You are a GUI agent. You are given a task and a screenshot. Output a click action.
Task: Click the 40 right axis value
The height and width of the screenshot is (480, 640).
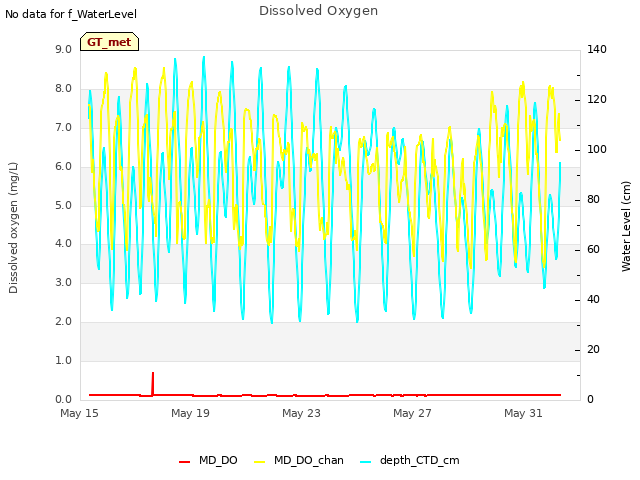(x=593, y=300)
